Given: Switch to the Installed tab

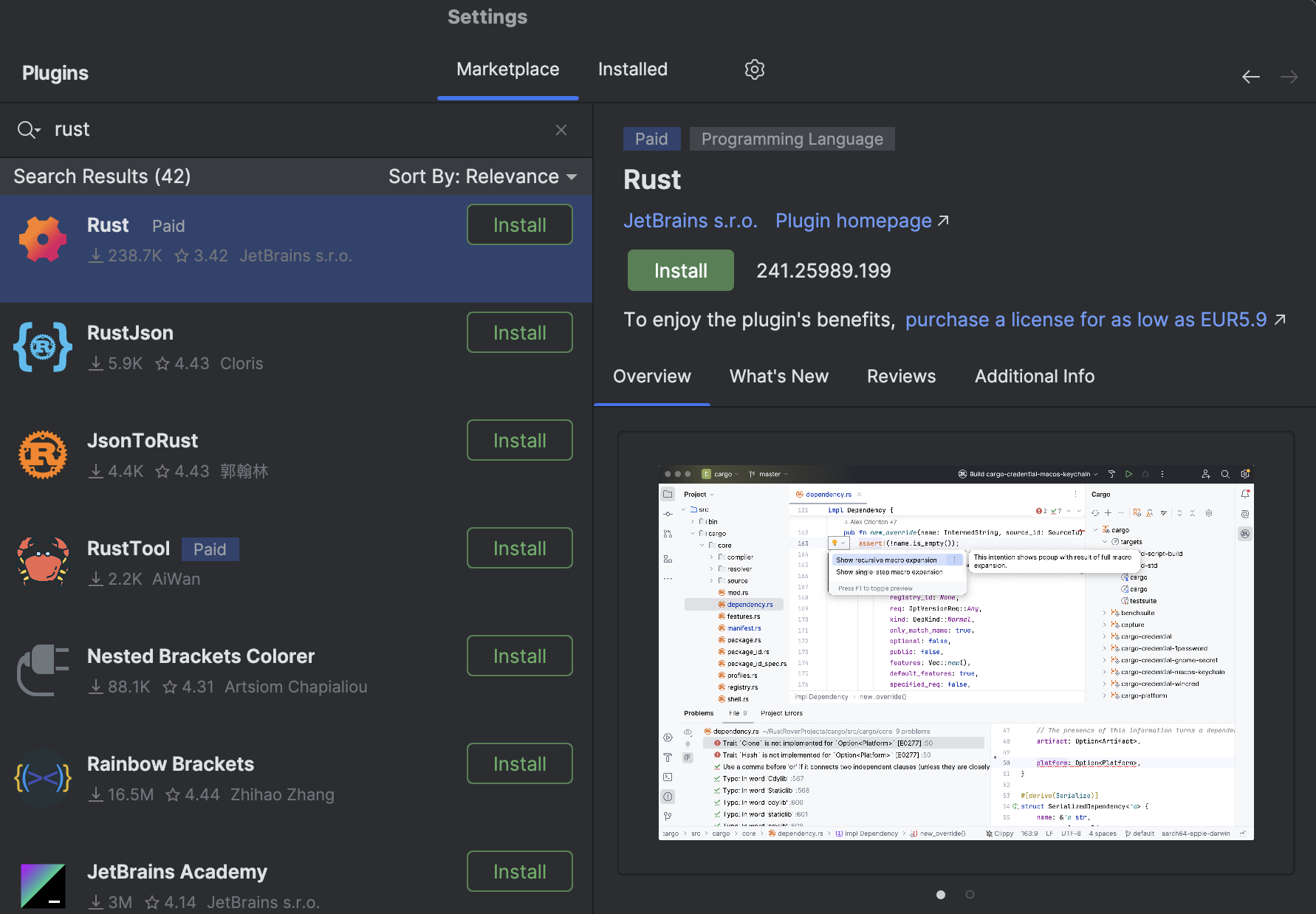Looking at the screenshot, I should pyautogui.click(x=632, y=69).
